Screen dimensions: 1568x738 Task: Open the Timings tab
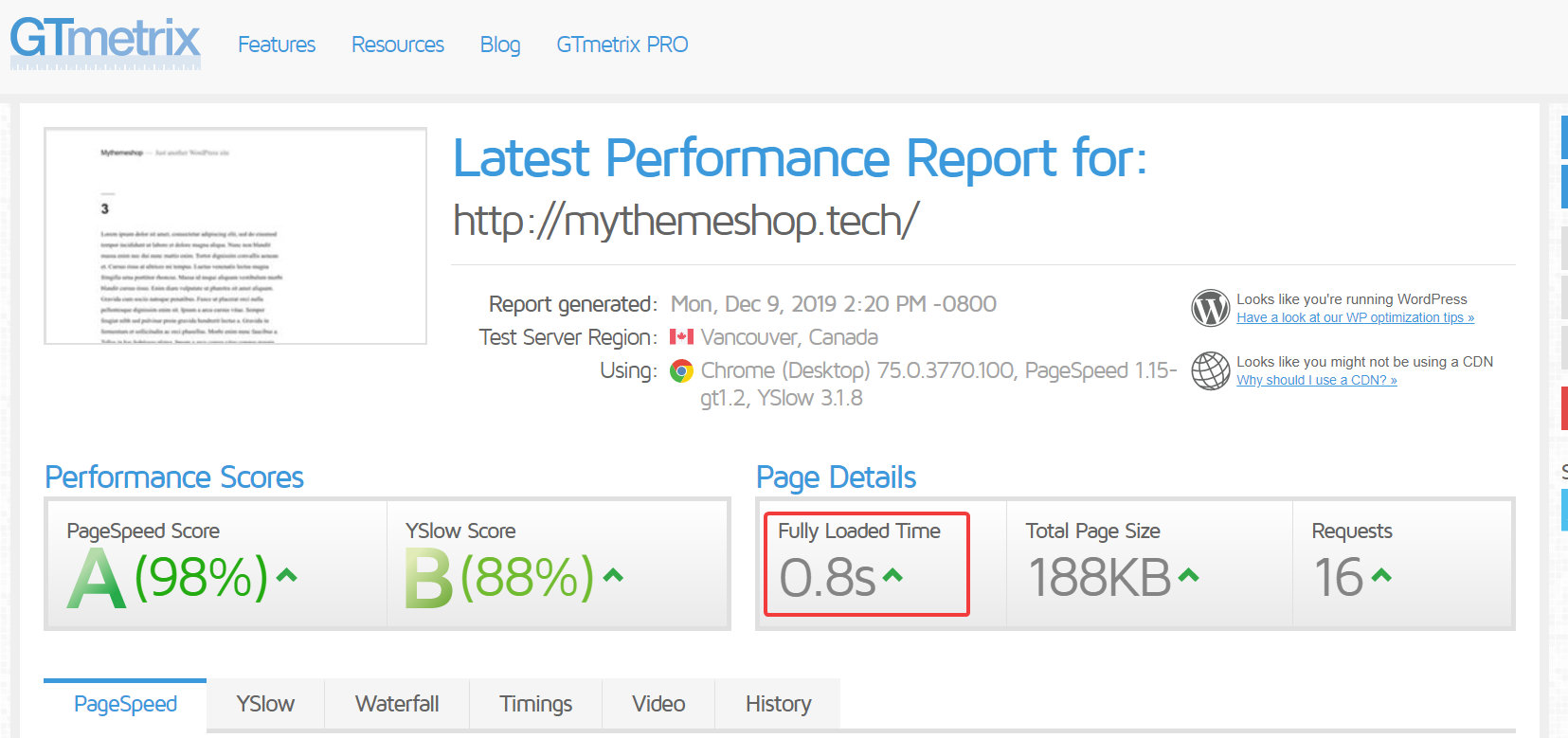(x=535, y=704)
